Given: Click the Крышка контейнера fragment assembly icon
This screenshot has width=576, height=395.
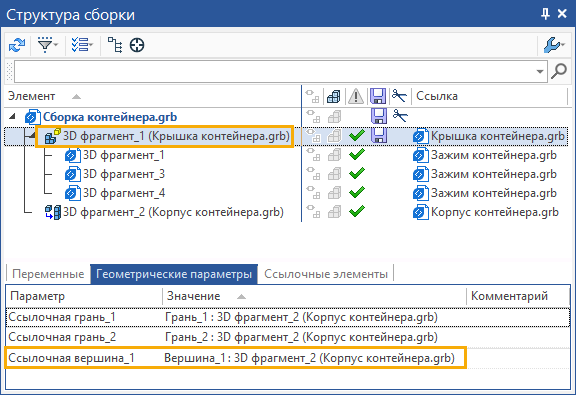Looking at the screenshot, I should tap(53, 136).
